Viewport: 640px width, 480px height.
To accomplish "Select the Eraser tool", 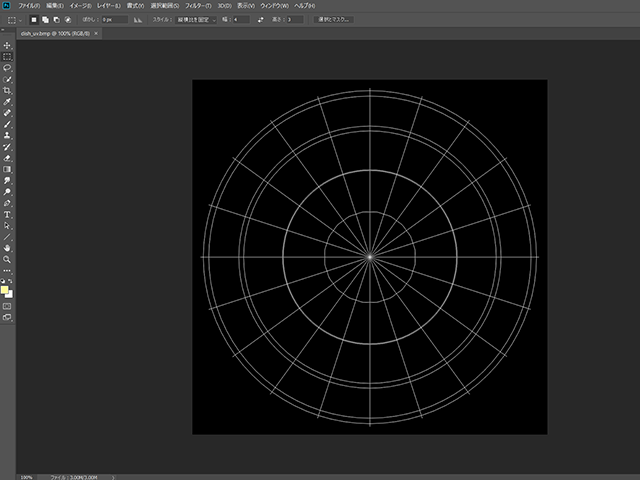I will click(7, 158).
